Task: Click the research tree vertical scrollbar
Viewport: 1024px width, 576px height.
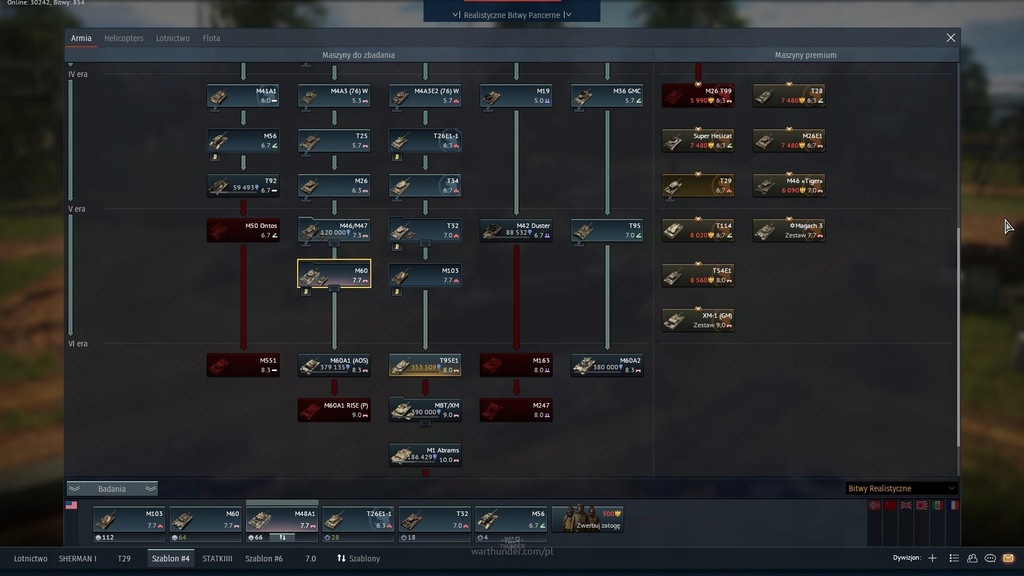Action: pyautogui.click(x=958, y=336)
